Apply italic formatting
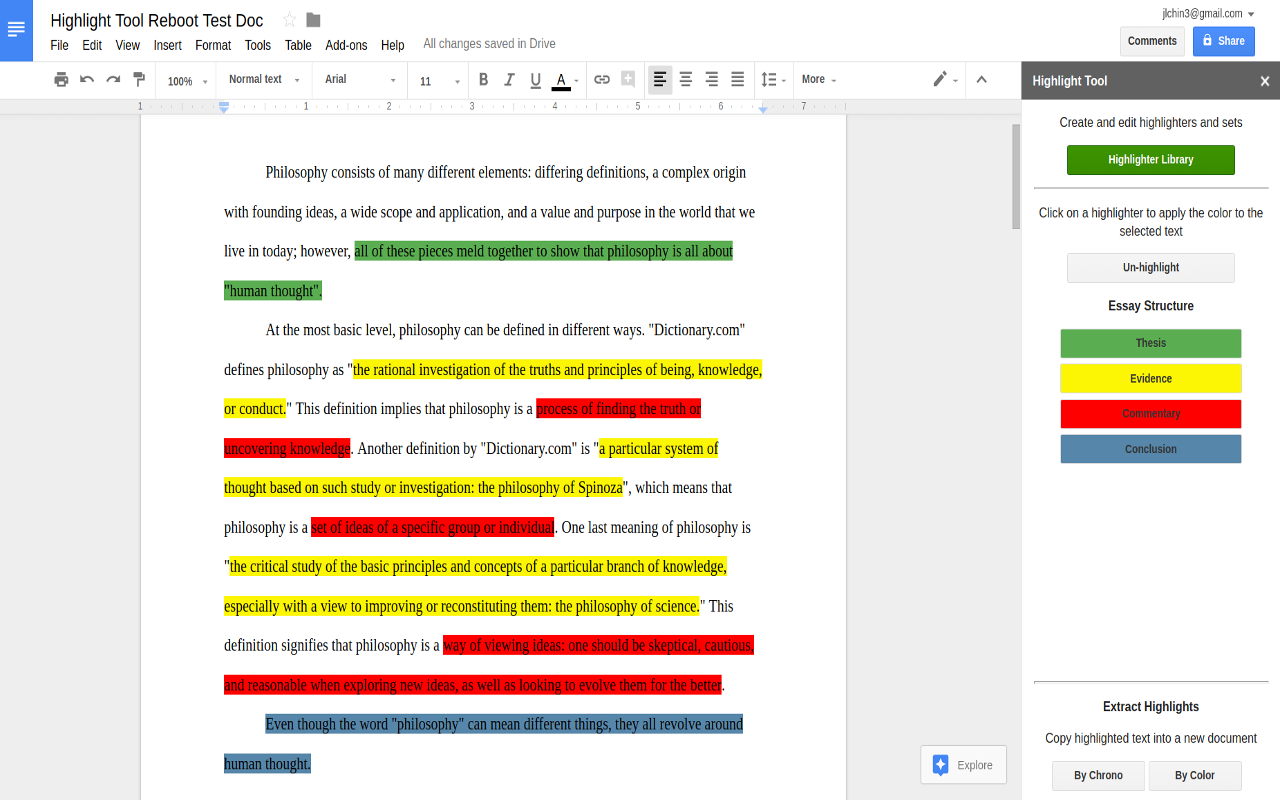This screenshot has height=800, width=1280. tap(510, 79)
